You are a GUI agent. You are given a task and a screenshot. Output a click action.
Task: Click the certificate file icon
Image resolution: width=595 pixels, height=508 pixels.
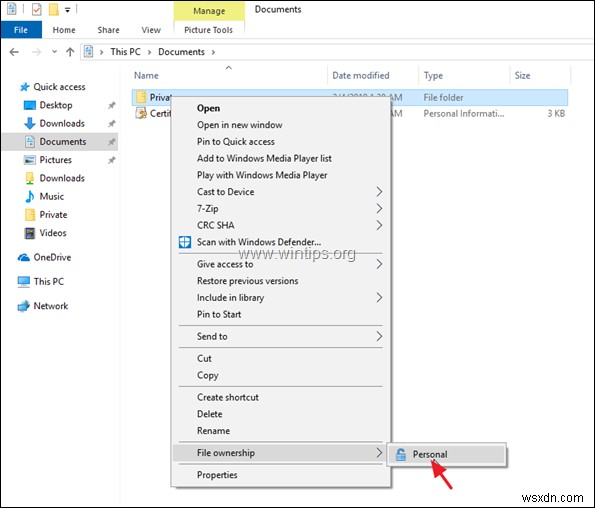[141, 113]
